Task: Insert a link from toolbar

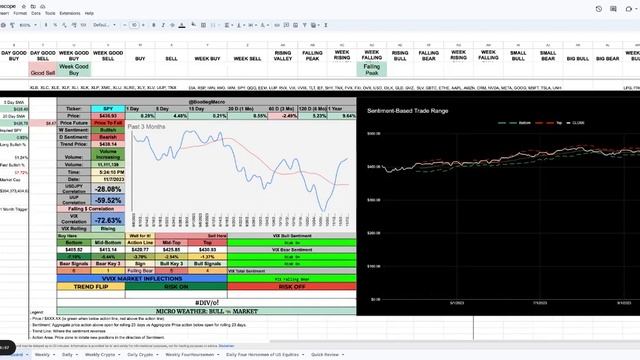Action: coord(277,25)
